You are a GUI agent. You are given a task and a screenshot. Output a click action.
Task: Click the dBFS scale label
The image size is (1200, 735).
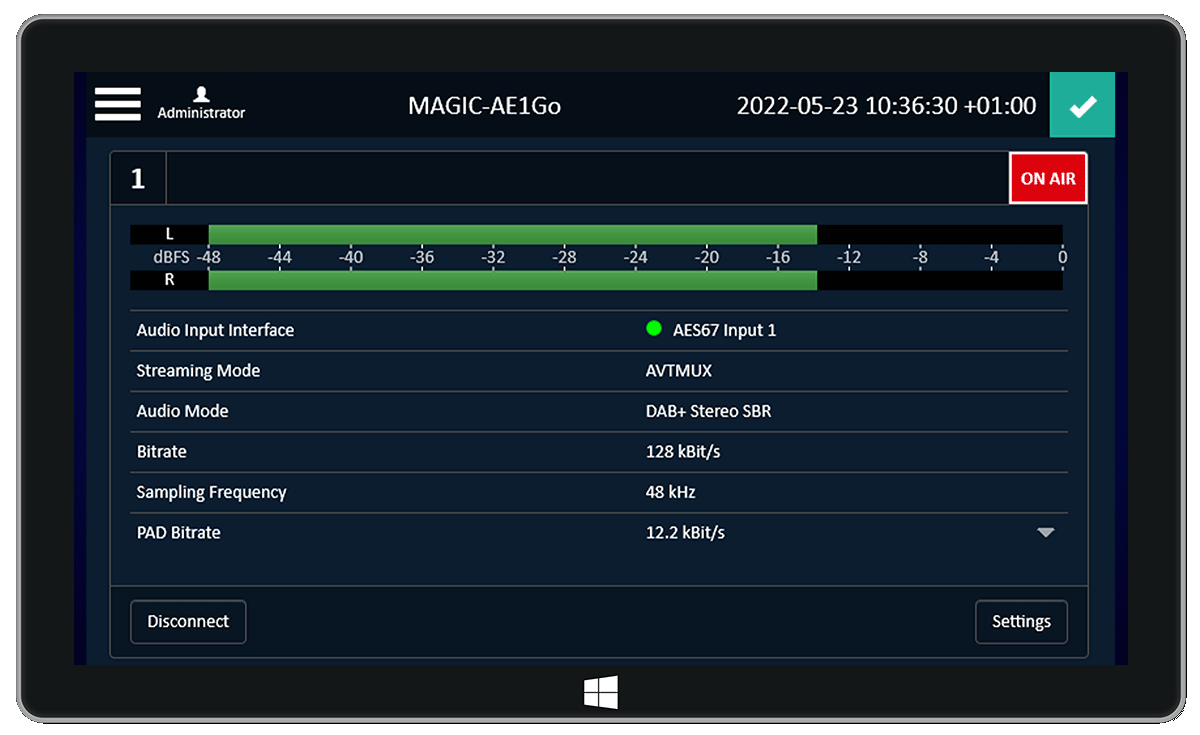tap(170, 257)
